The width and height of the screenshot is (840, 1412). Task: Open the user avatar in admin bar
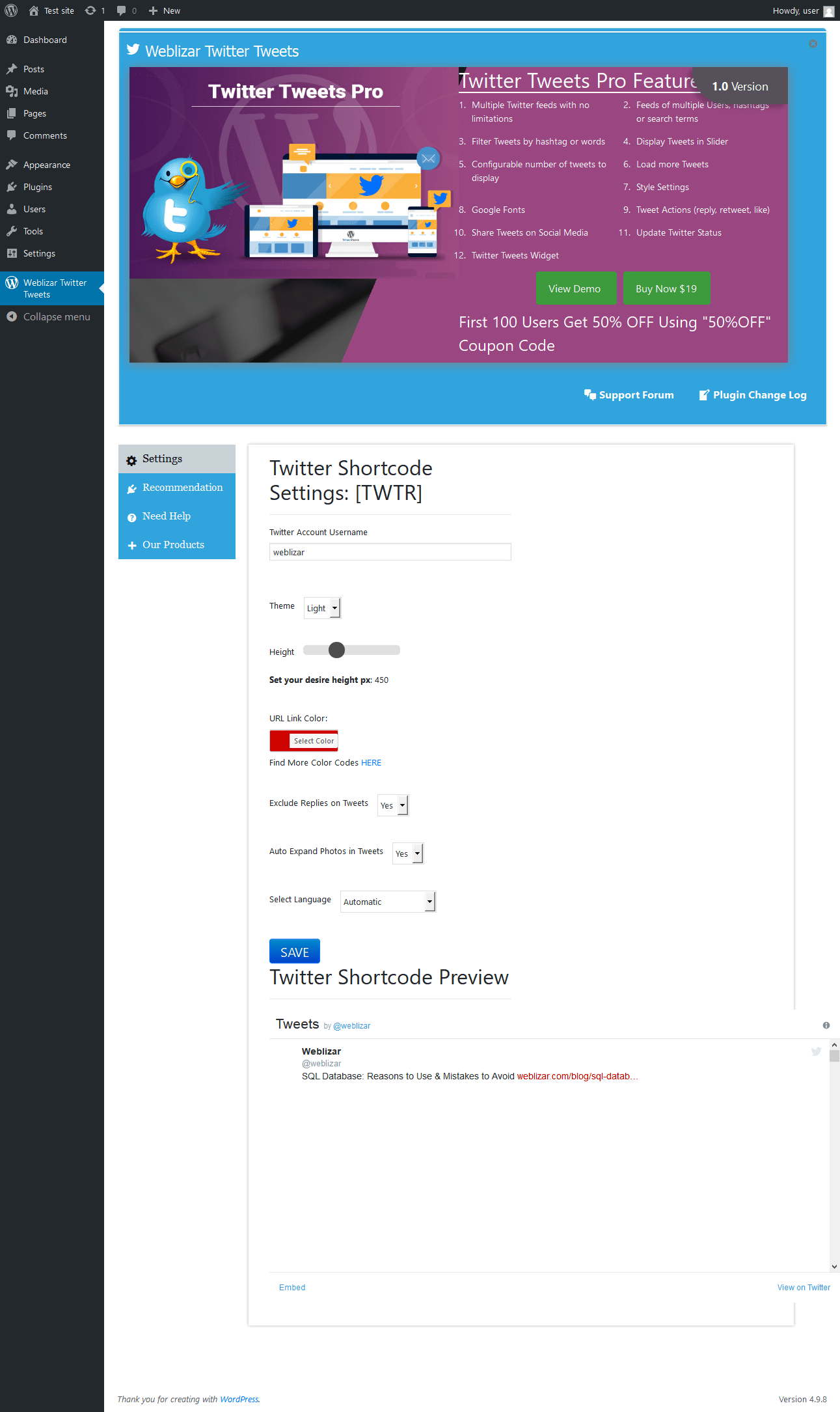[828, 11]
